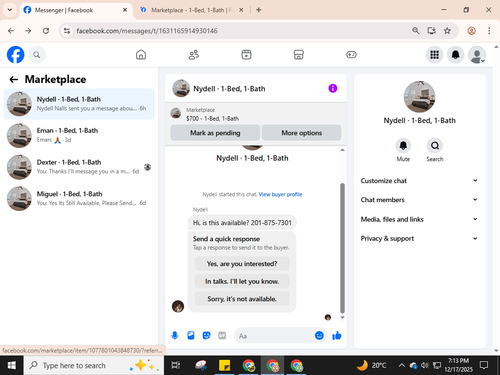Expand Media, files and links section
This screenshot has height=375, width=500.
[419, 219]
